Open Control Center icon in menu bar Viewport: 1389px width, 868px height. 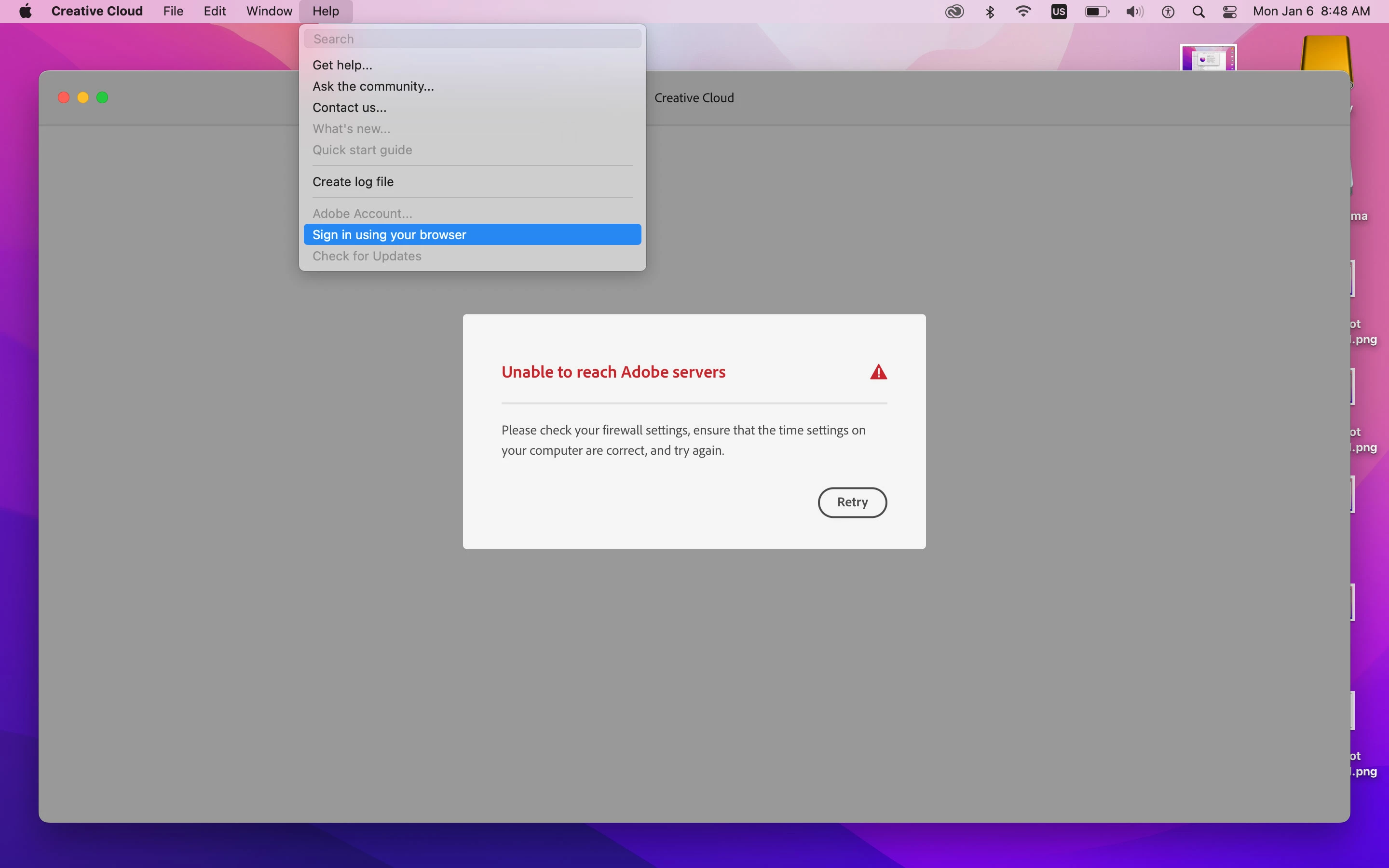coord(1229,12)
